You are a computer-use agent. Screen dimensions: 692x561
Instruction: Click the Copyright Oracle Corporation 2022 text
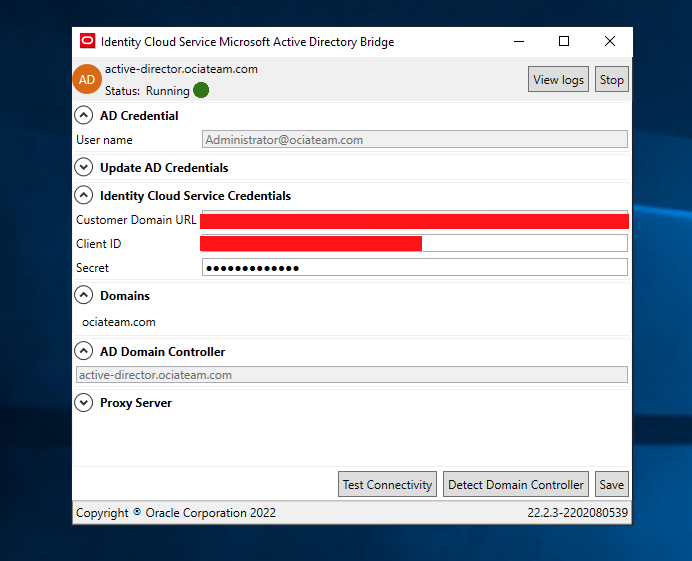pyautogui.click(x=176, y=512)
